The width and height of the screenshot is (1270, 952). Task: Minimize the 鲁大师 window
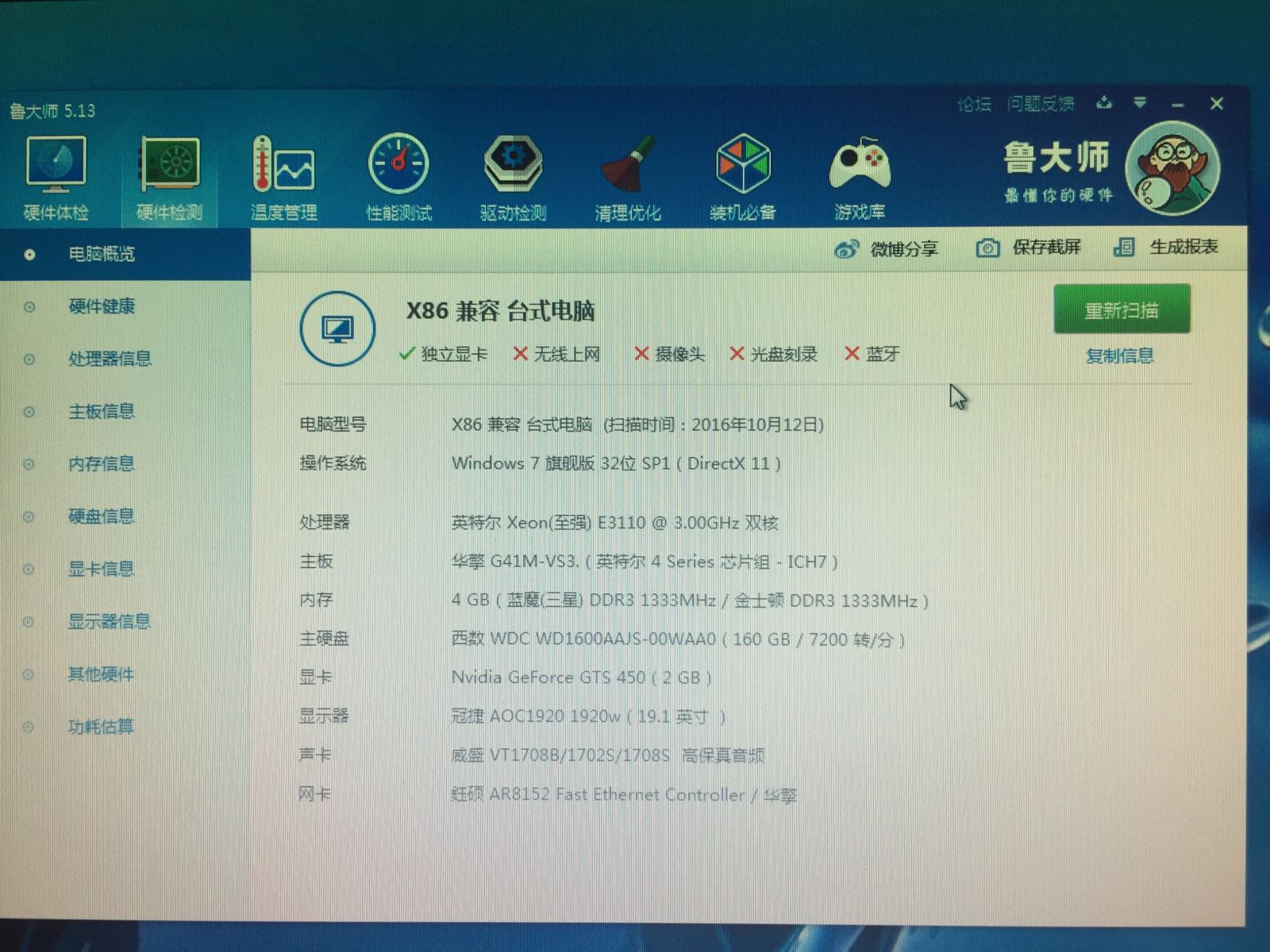coord(1178,105)
